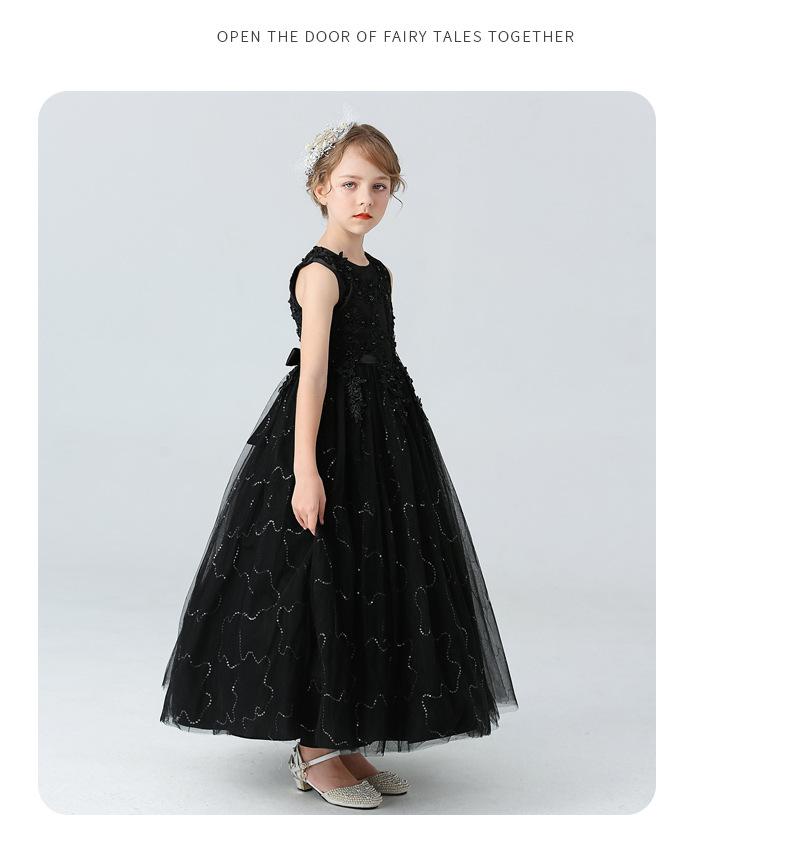Click the floral headpiece in hair
This screenshot has height=863, width=790.
click(328, 145)
